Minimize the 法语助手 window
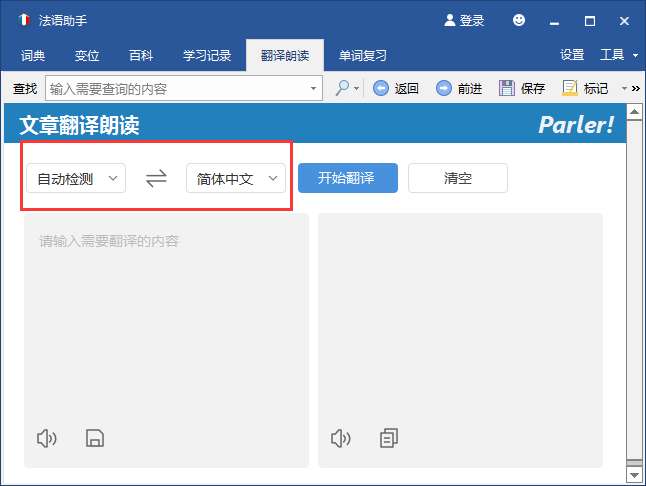The image size is (646, 486). tap(554, 21)
